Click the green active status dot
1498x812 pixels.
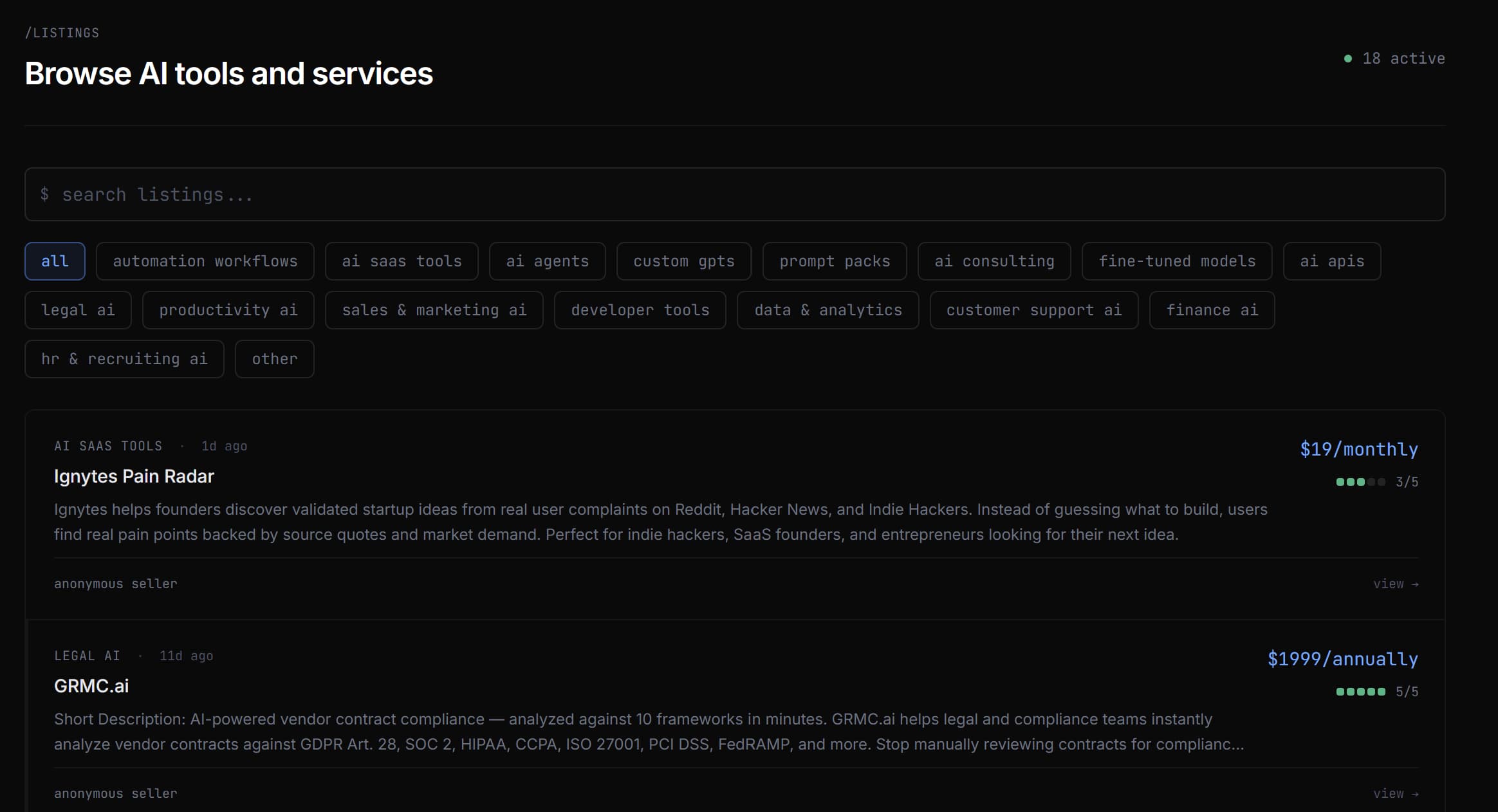(1347, 59)
